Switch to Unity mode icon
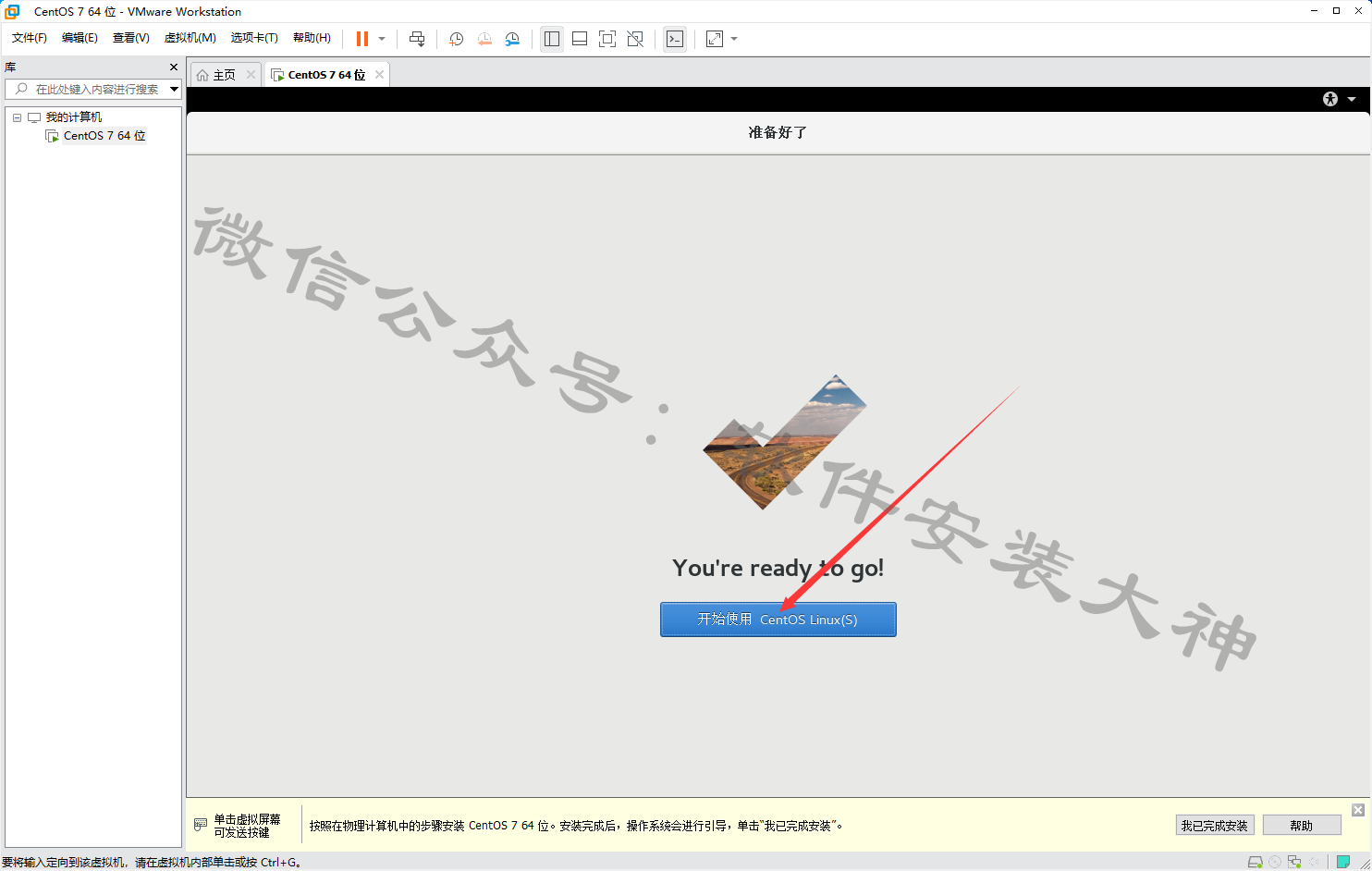This screenshot has height=871, width=1372. point(635,39)
